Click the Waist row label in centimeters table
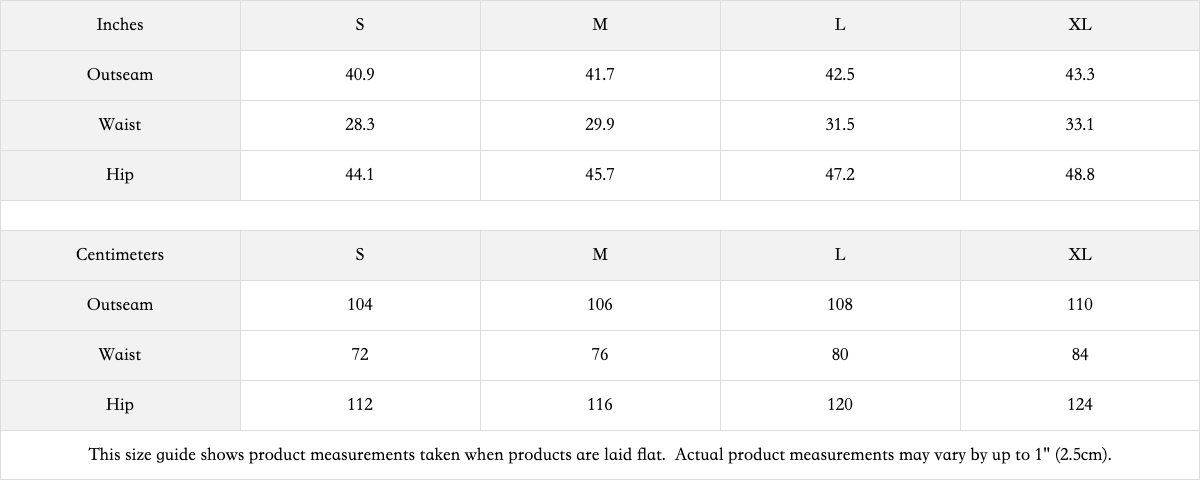The image size is (1200, 480). pyautogui.click(x=120, y=355)
